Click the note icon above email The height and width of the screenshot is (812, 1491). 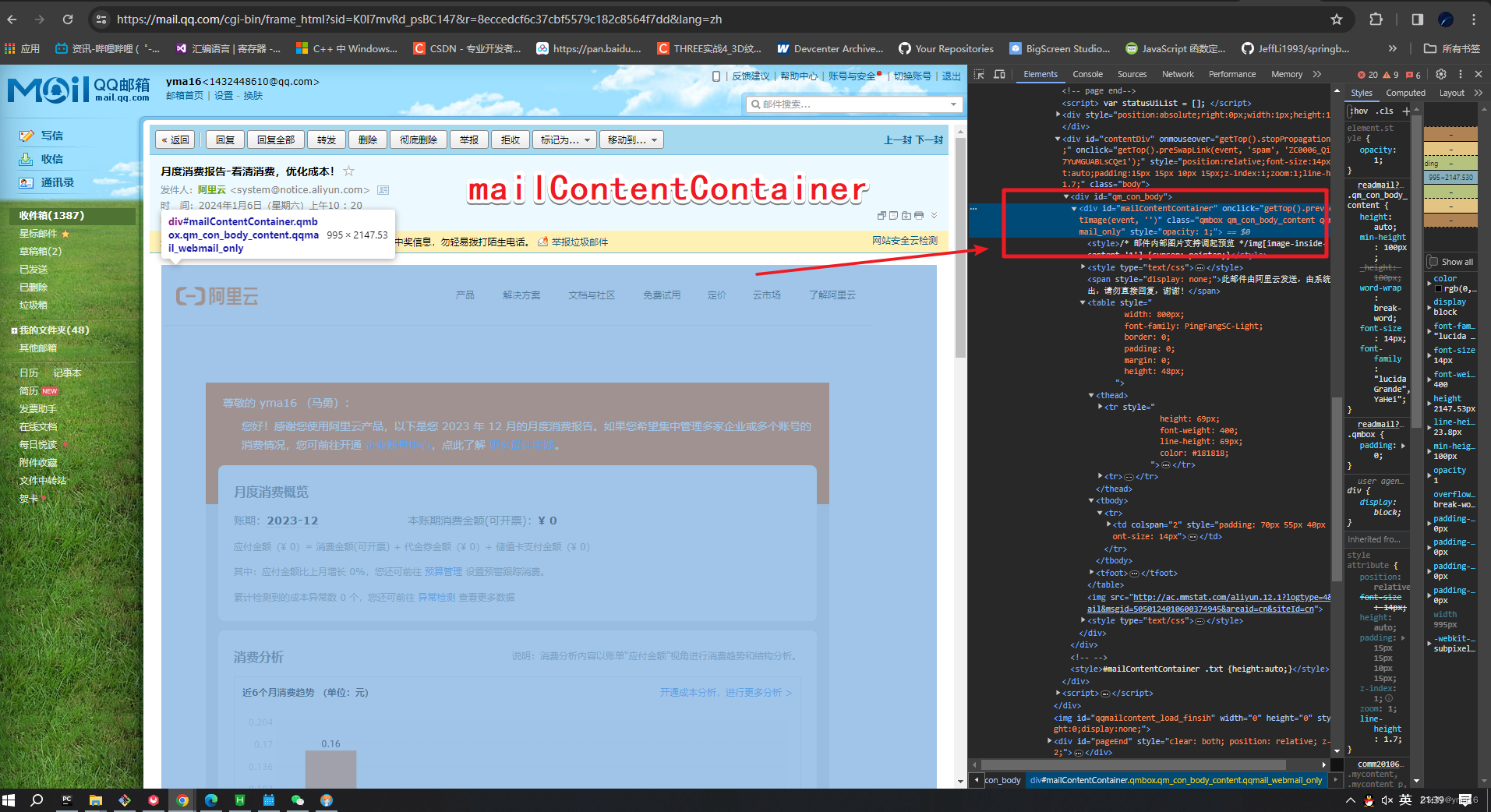(894, 215)
